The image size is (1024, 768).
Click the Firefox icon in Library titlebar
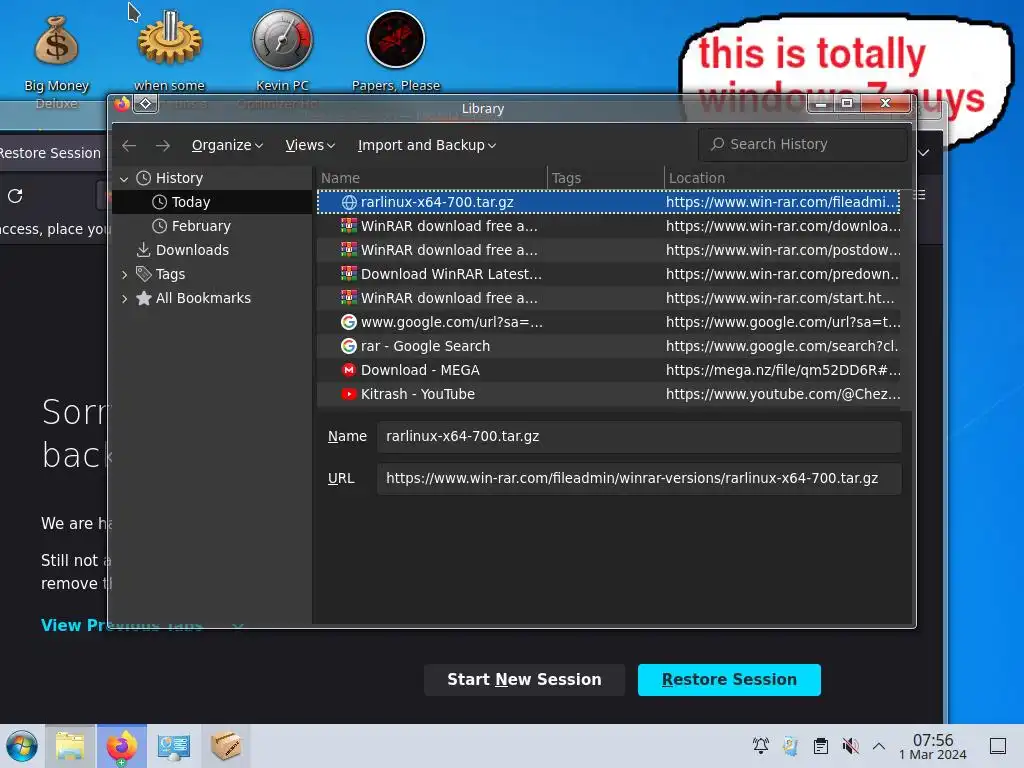[121, 103]
